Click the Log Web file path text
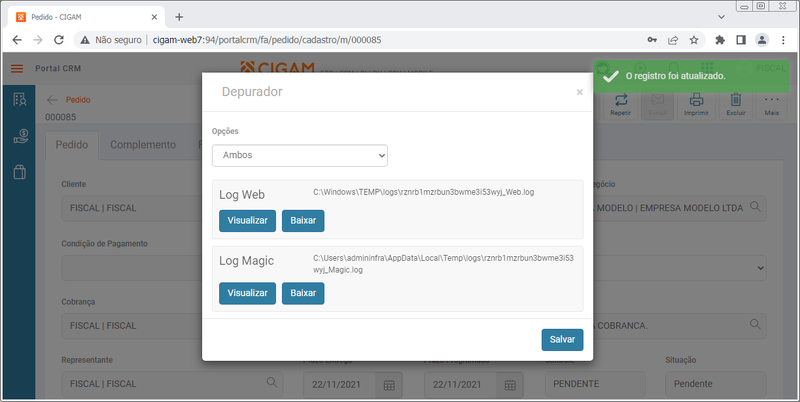 pos(423,192)
